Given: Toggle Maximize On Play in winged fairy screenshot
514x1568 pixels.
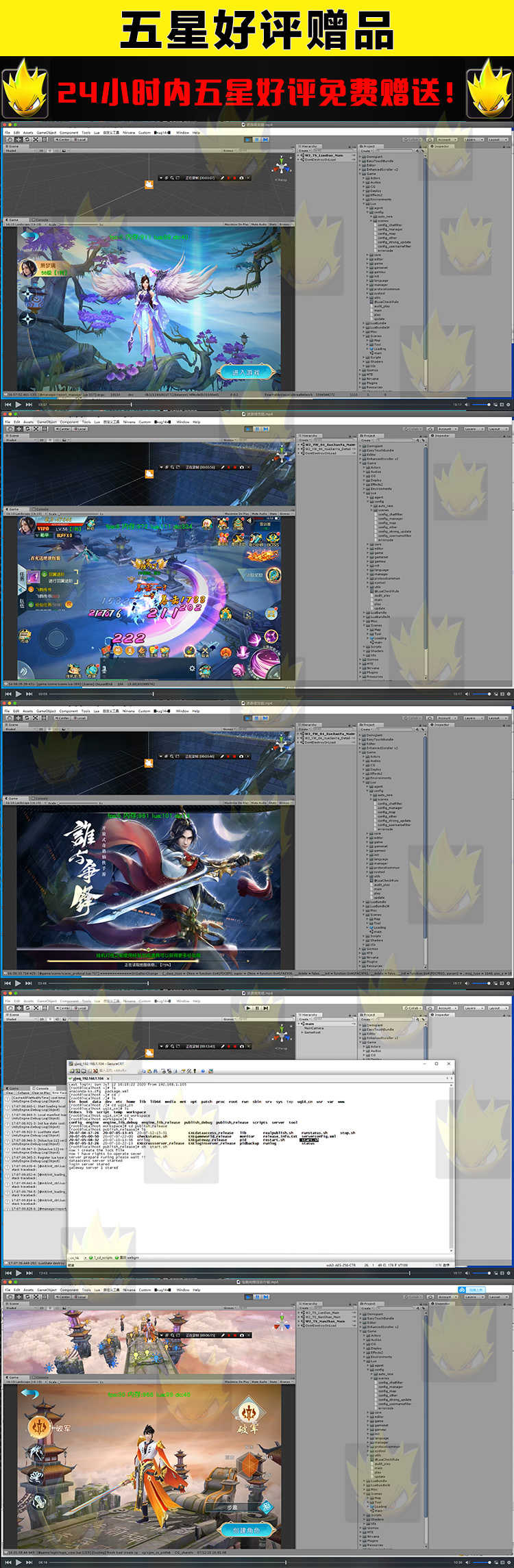Looking at the screenshot, I should (x=236, y=224).
